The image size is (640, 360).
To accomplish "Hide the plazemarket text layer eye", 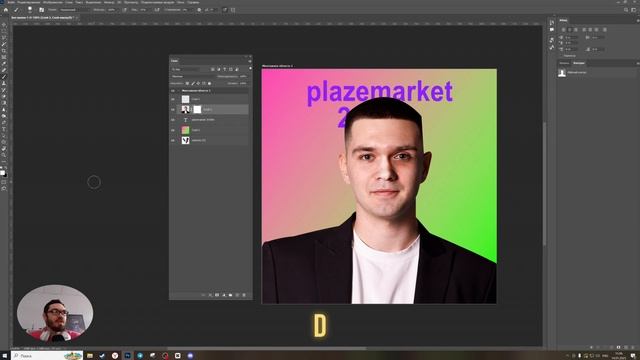I will pos(173,120).
